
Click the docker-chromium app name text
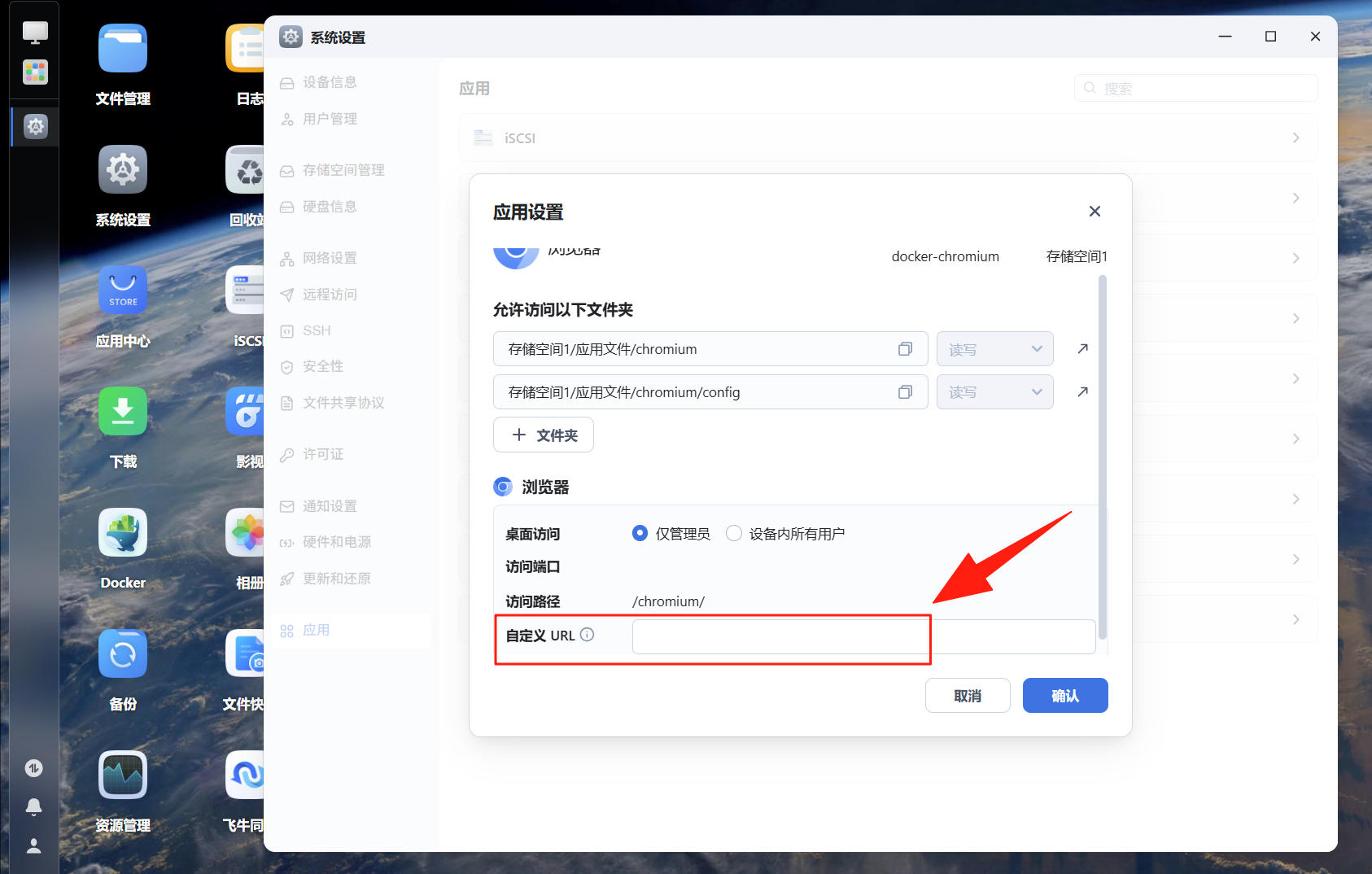(945, 256)
